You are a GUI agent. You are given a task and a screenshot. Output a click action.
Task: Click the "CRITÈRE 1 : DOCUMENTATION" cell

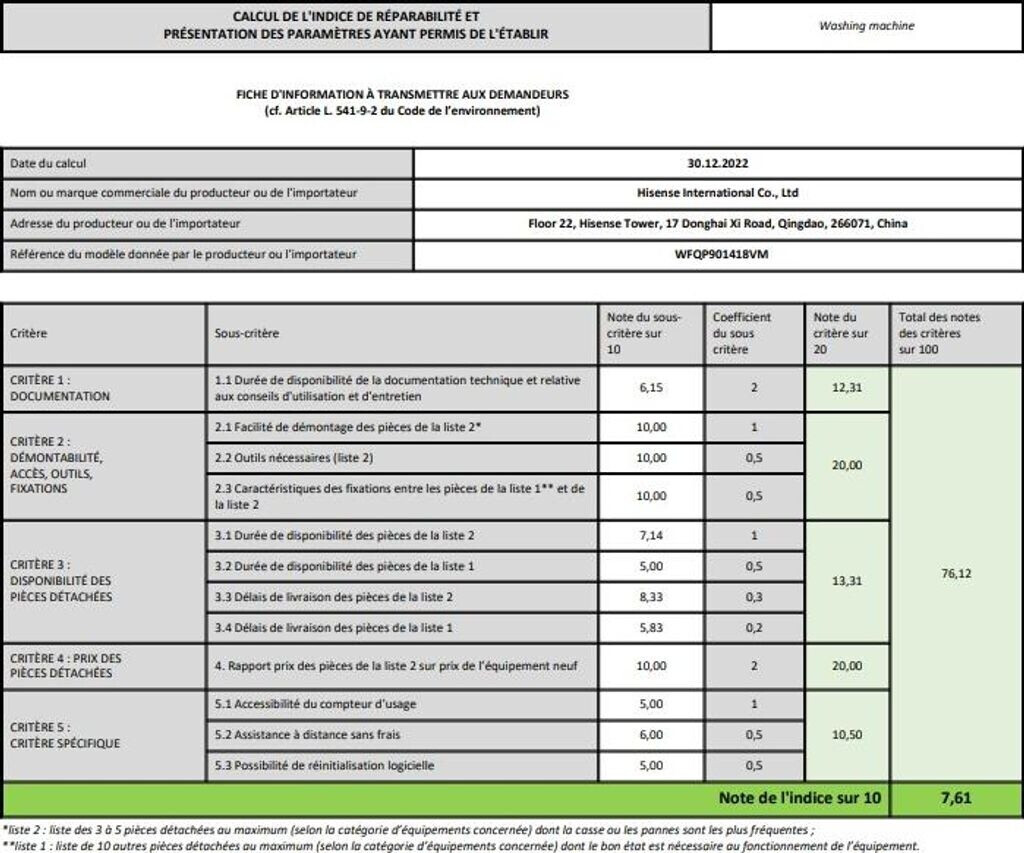[104, 388]
